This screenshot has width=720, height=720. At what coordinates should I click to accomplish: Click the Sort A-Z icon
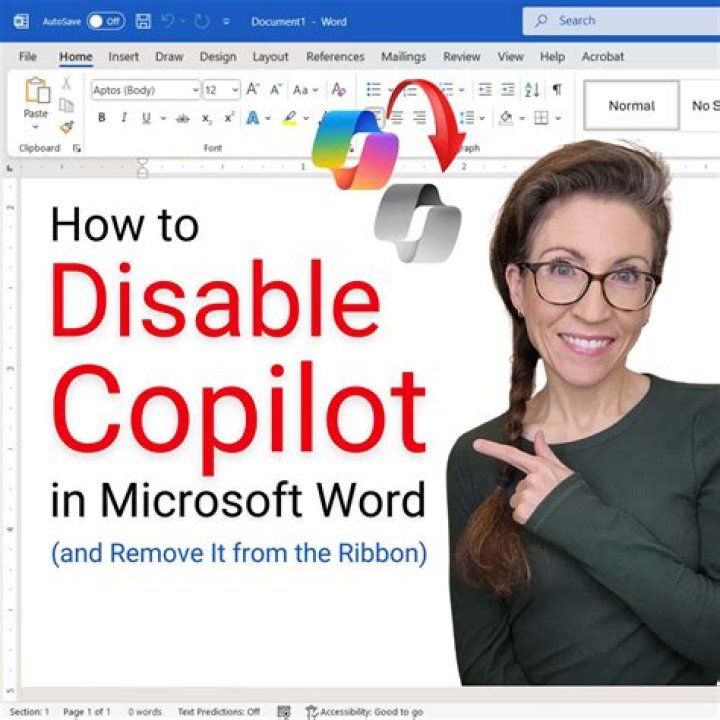pyautogui.click(x=532, y=89)
